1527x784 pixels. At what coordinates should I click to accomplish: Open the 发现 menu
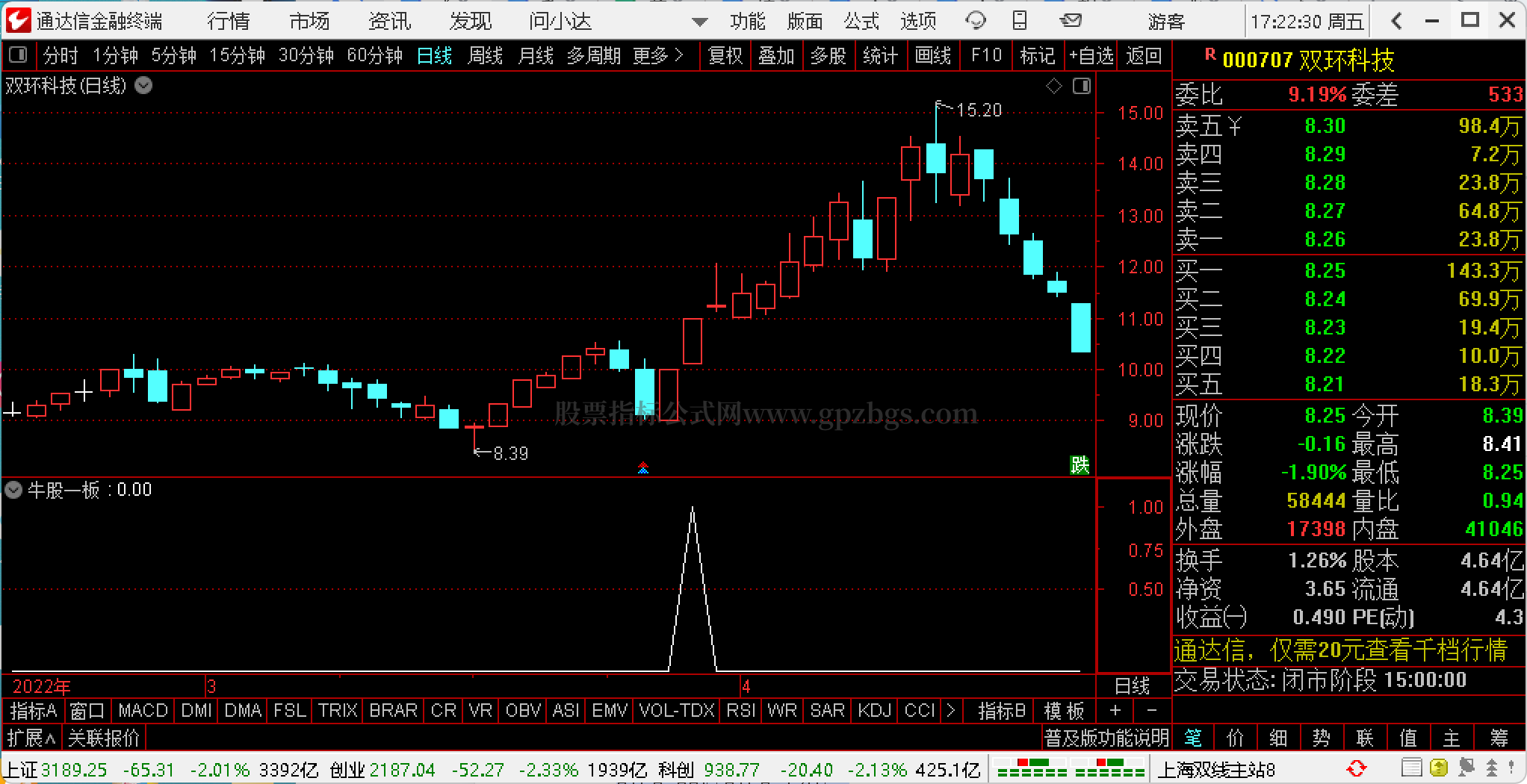(x=471, y=21)
